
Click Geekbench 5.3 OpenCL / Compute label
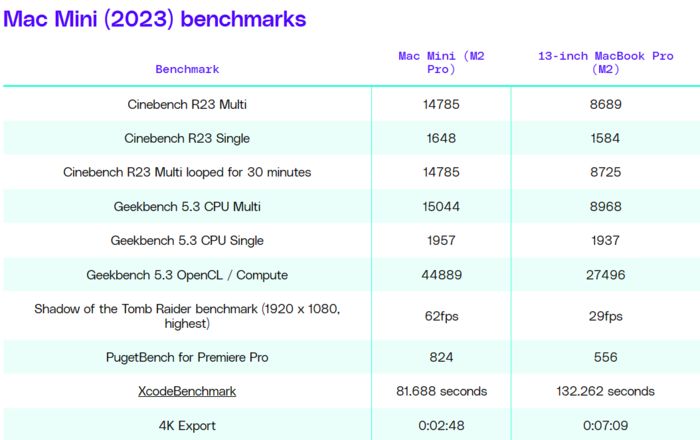pyautogui.click(x=187, y=275)
